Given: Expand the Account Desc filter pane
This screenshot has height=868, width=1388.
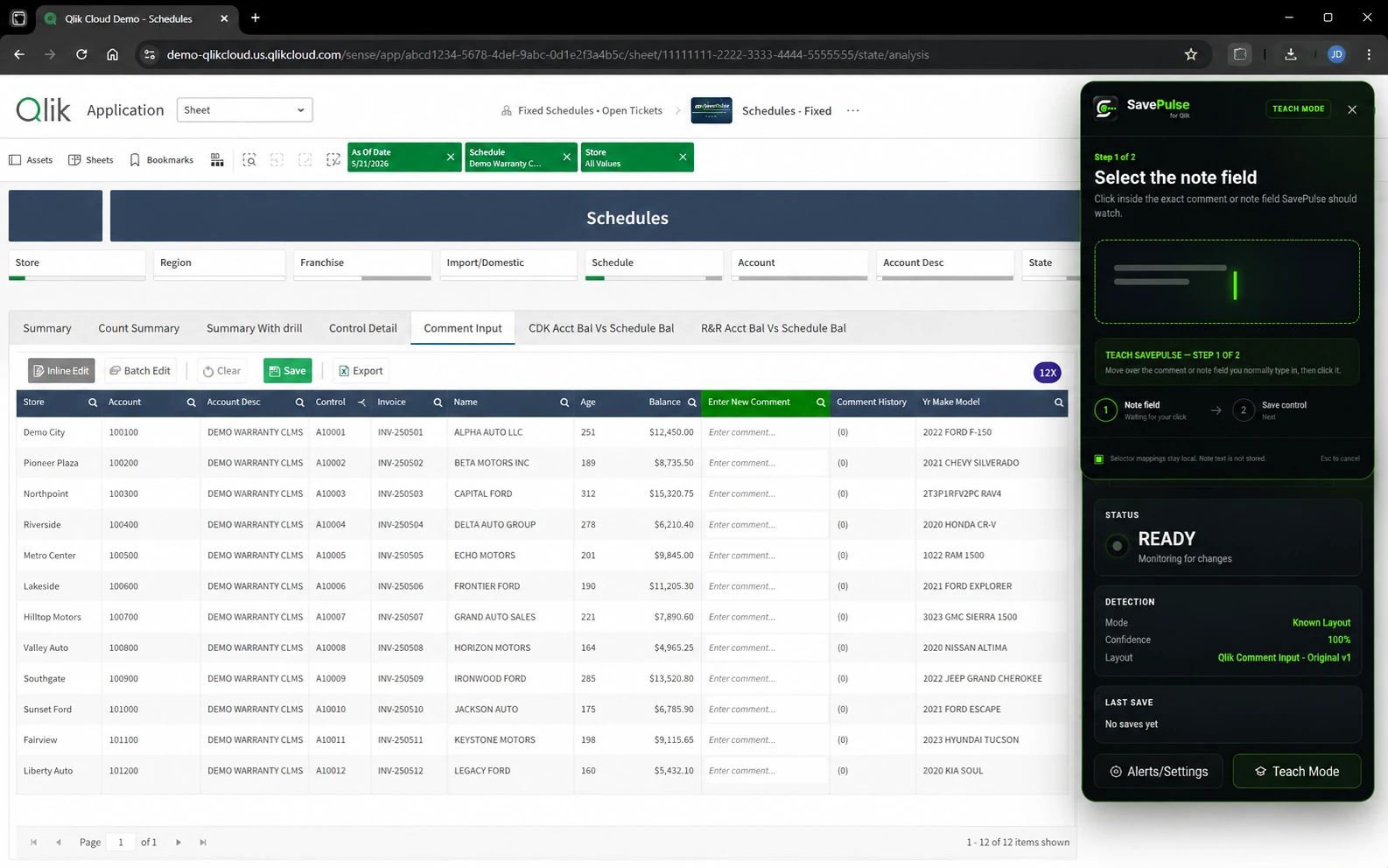Looking at the screenshot, I should pyautogui.click(x=945, y=264).
